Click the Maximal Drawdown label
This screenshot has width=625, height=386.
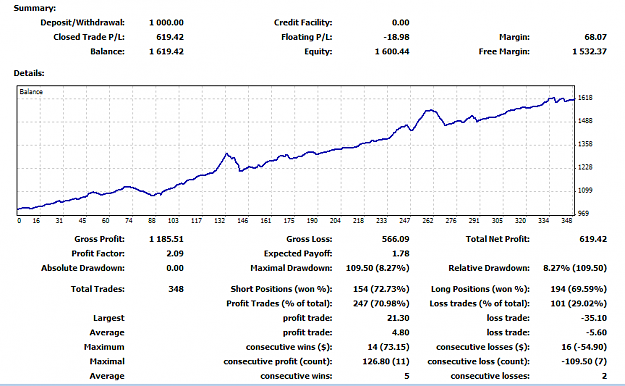pyautogui.click(x=291, y=268)
